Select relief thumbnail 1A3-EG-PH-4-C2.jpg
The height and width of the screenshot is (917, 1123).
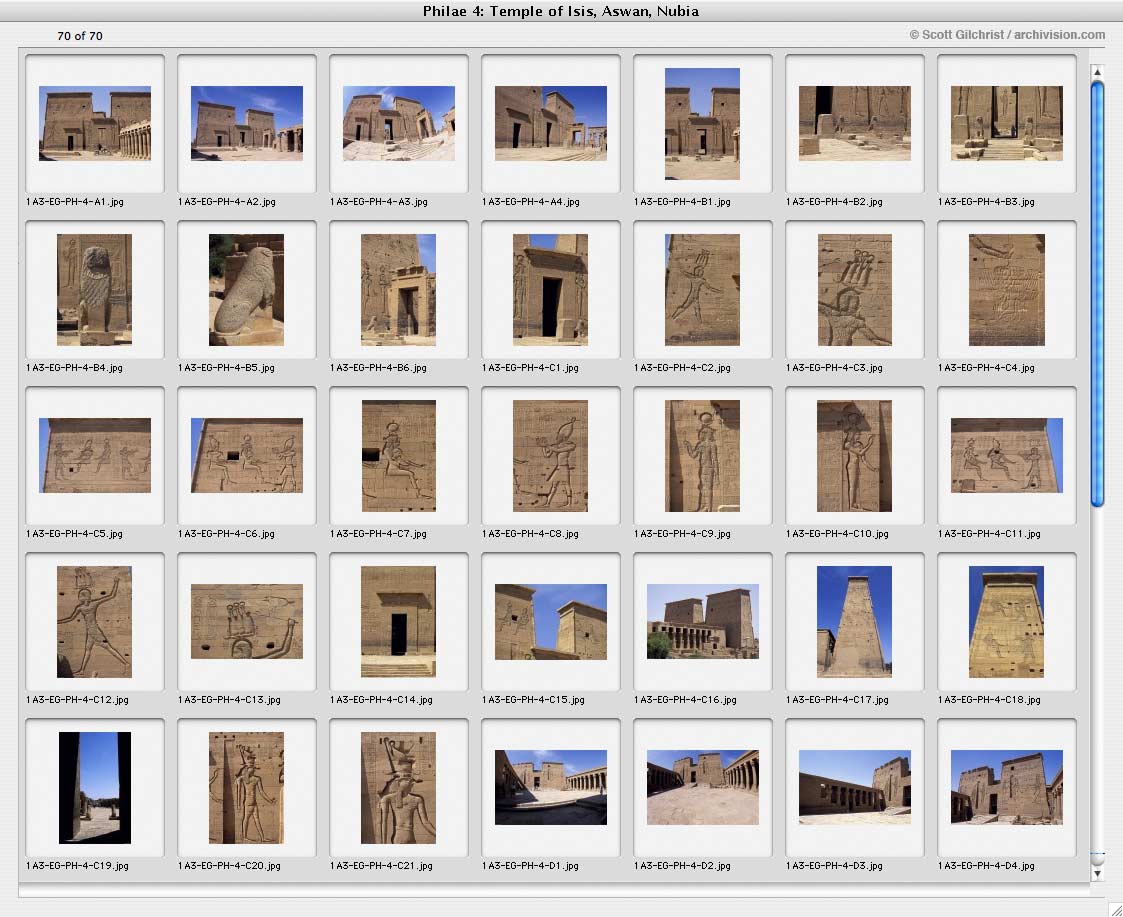click(x=702, y=289)
